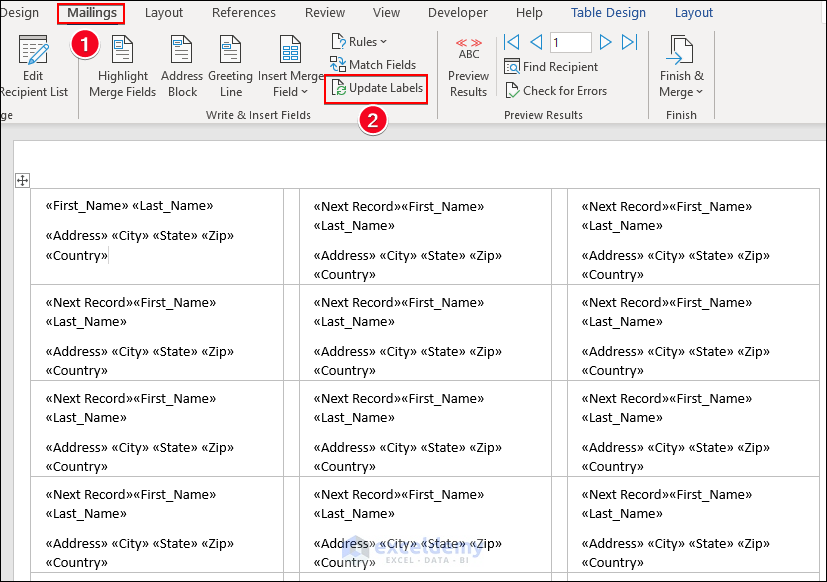This screenshot has height=582, width=827.
Task: Click the Insert Merge Field icon
Action: point(291,50)
